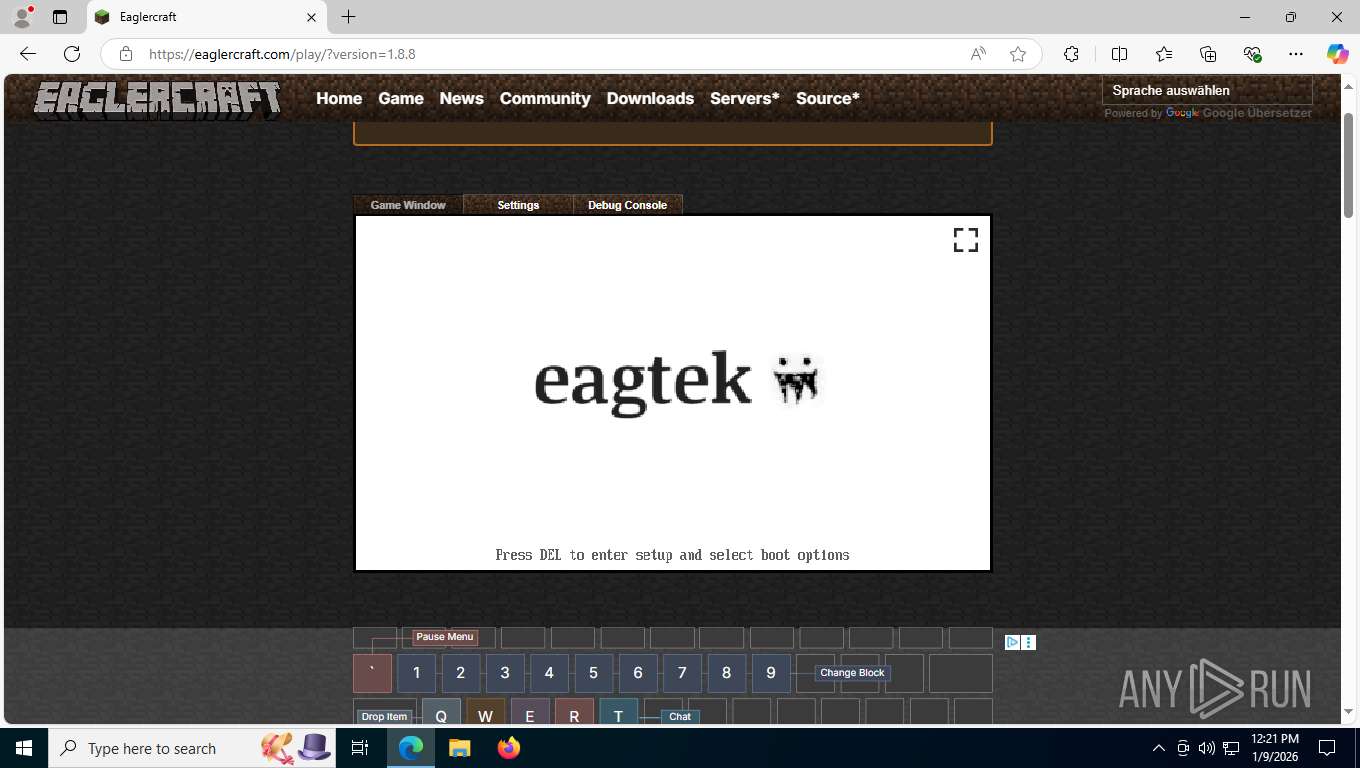This screenshot has width=1360, height=768.
Task: Open the Community navigation link
Action: pyautogui.click(x=545, y=98)
